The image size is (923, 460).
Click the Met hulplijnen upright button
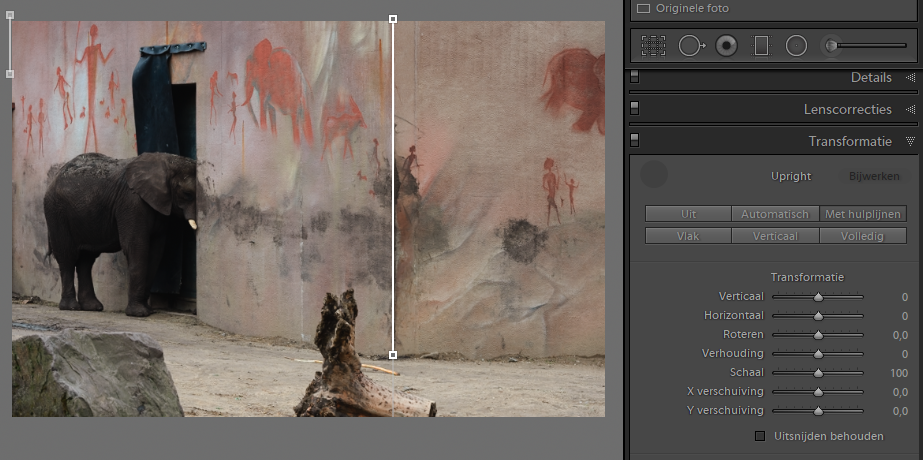pos(863,214)
